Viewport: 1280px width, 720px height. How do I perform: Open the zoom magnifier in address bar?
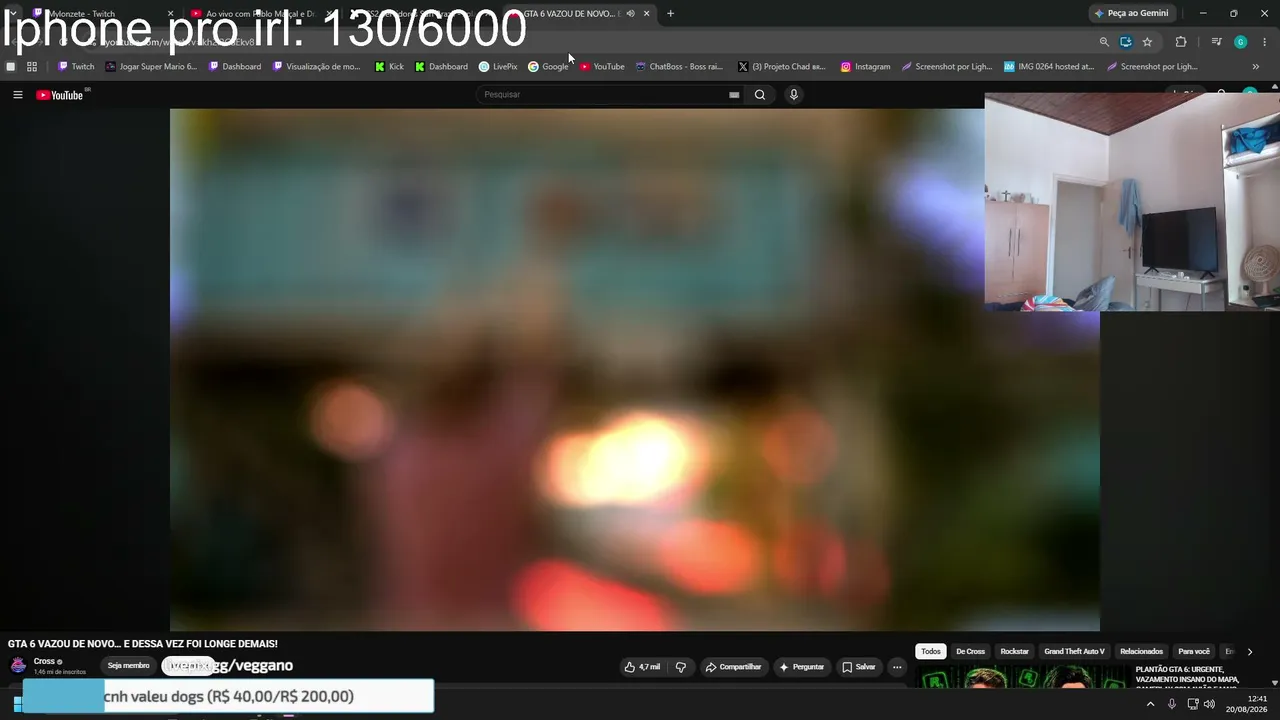coord(1104,42)
